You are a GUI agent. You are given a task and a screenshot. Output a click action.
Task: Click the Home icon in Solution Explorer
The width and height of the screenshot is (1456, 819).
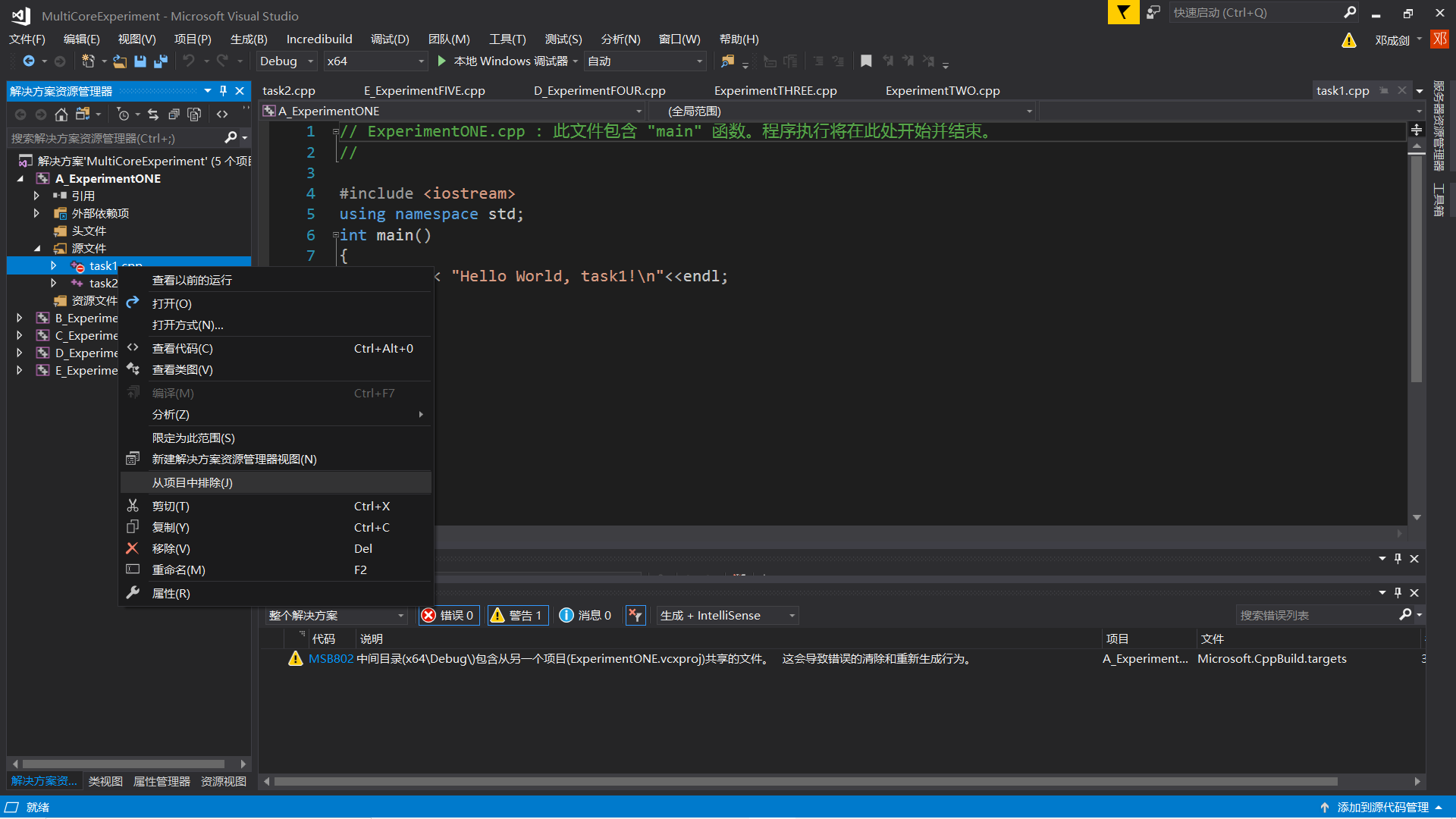point(61,115)
